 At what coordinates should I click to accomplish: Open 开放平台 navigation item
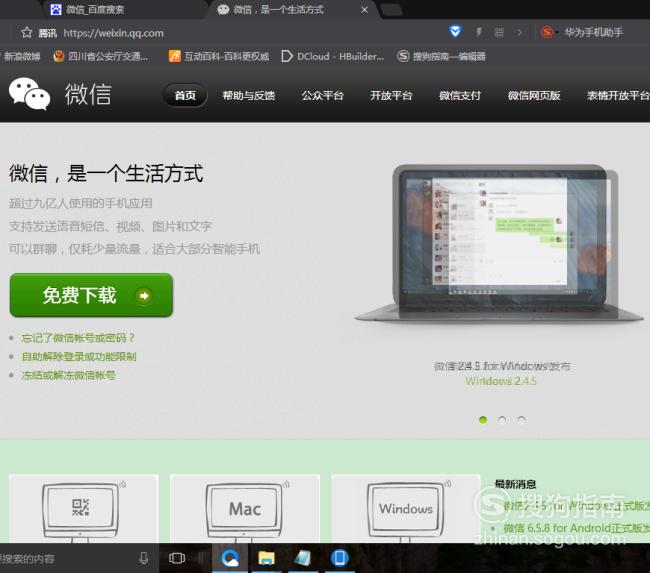tap(391, 96)
